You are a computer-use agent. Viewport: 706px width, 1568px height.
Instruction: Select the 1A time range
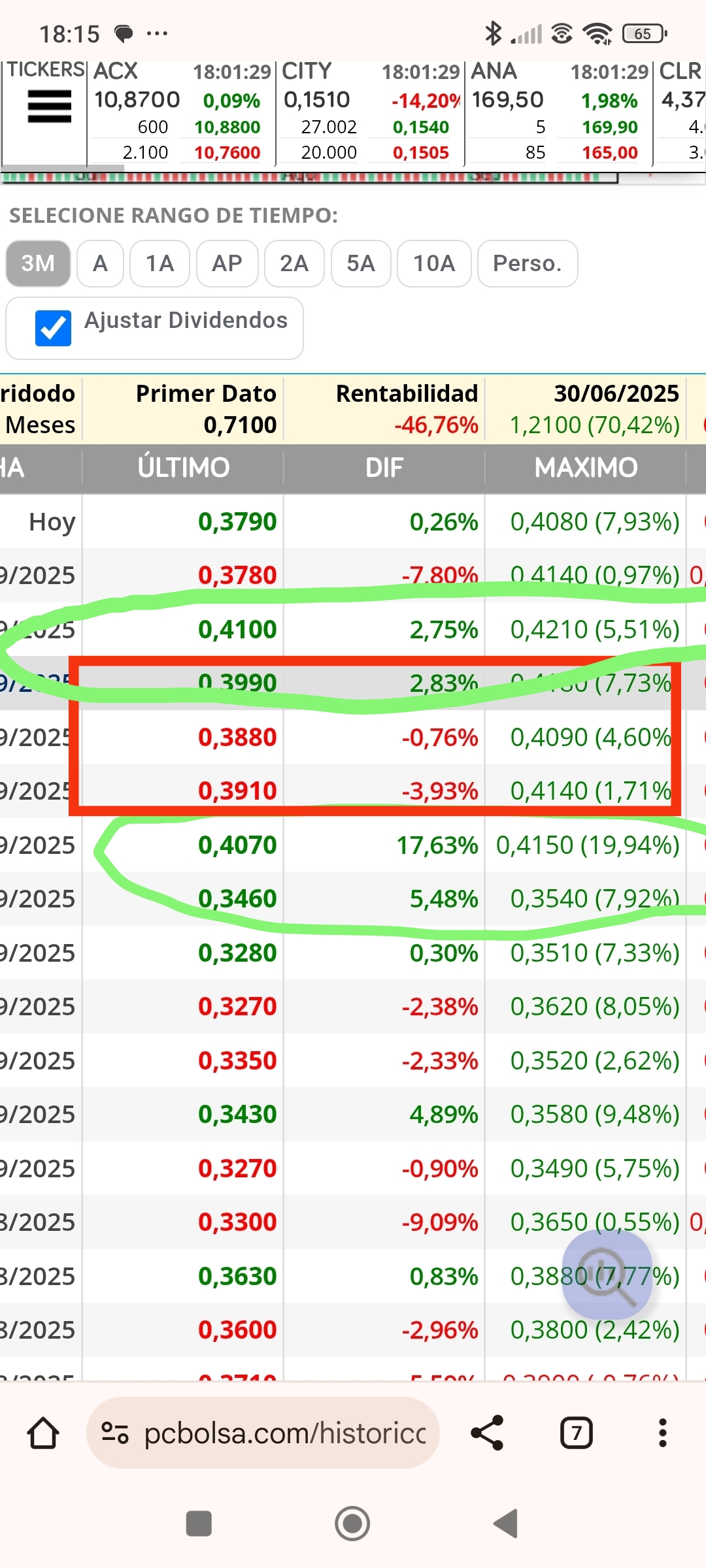[x=160, y=263]
